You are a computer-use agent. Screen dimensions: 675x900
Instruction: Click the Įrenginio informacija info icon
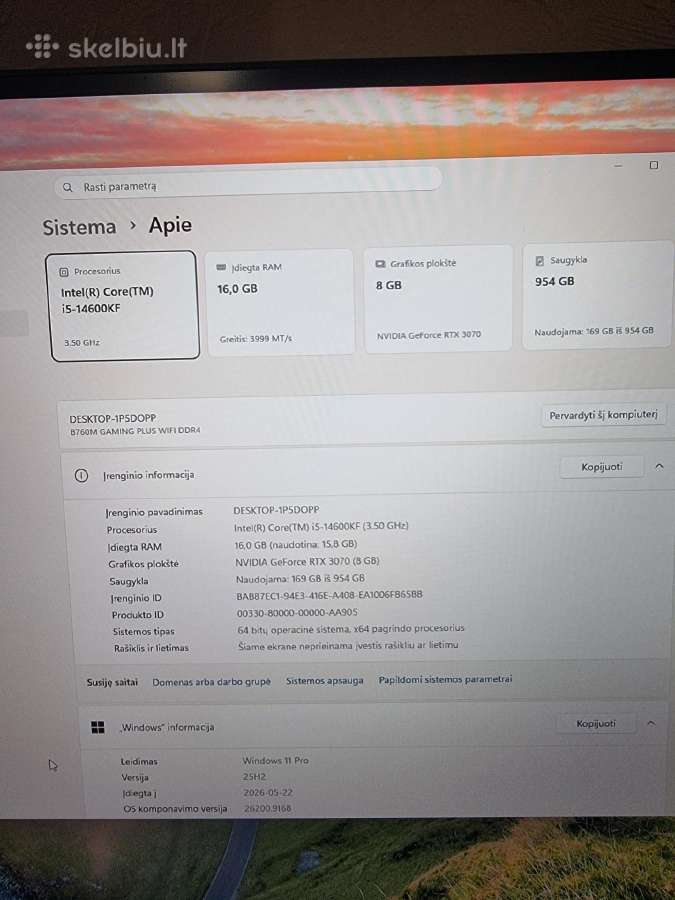pyautogui.click(x=82, y=475)
